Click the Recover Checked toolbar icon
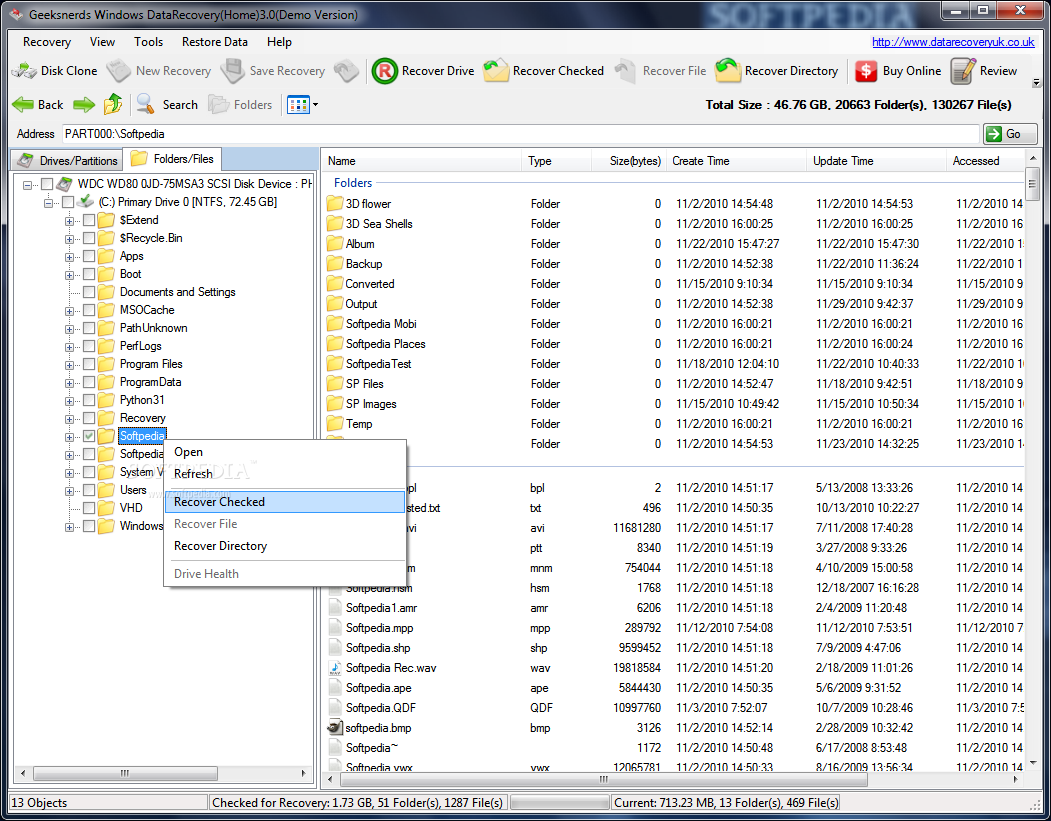Image resolution: width=1051 pixels, height=821 pixels. pyautogui.click(x=496, y=70)
